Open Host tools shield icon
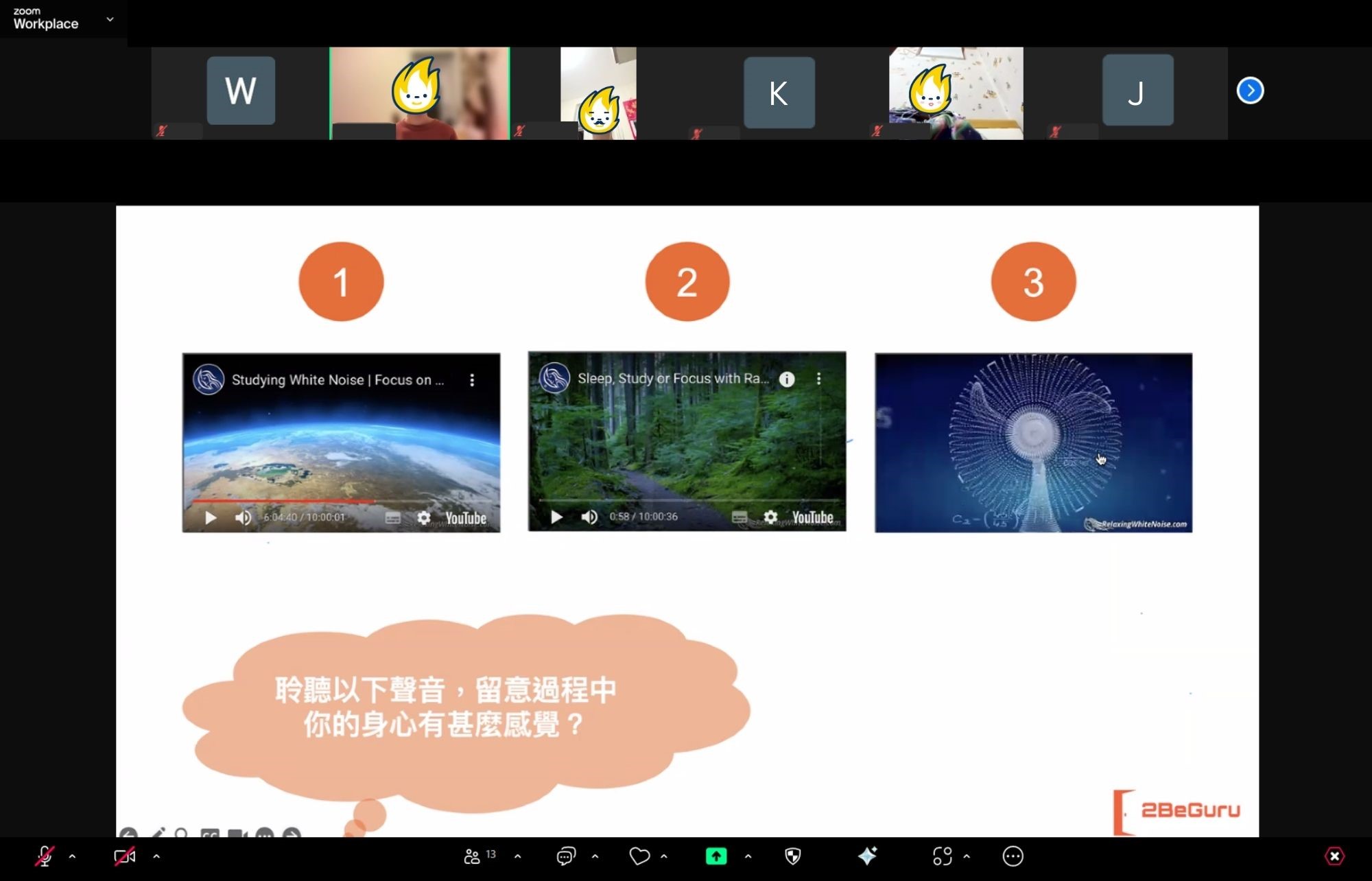1372x881 pixels. tap(793, 856)
